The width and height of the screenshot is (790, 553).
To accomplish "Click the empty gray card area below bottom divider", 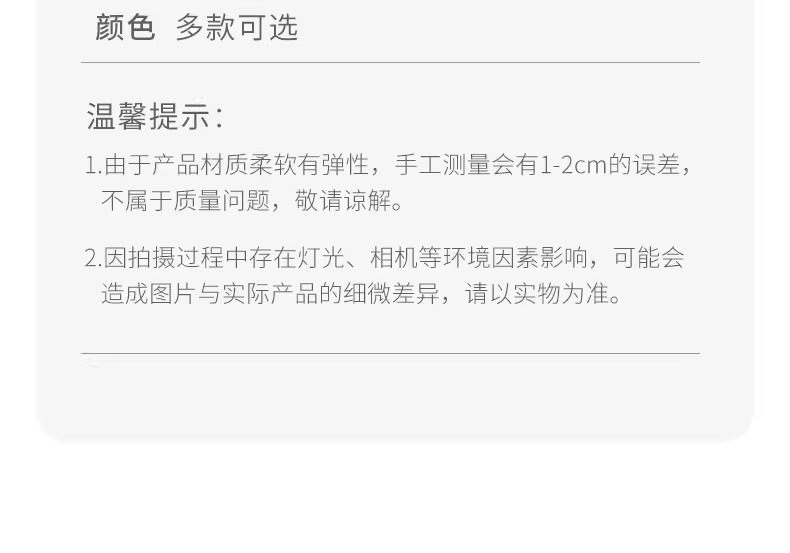I will (395, 397).
